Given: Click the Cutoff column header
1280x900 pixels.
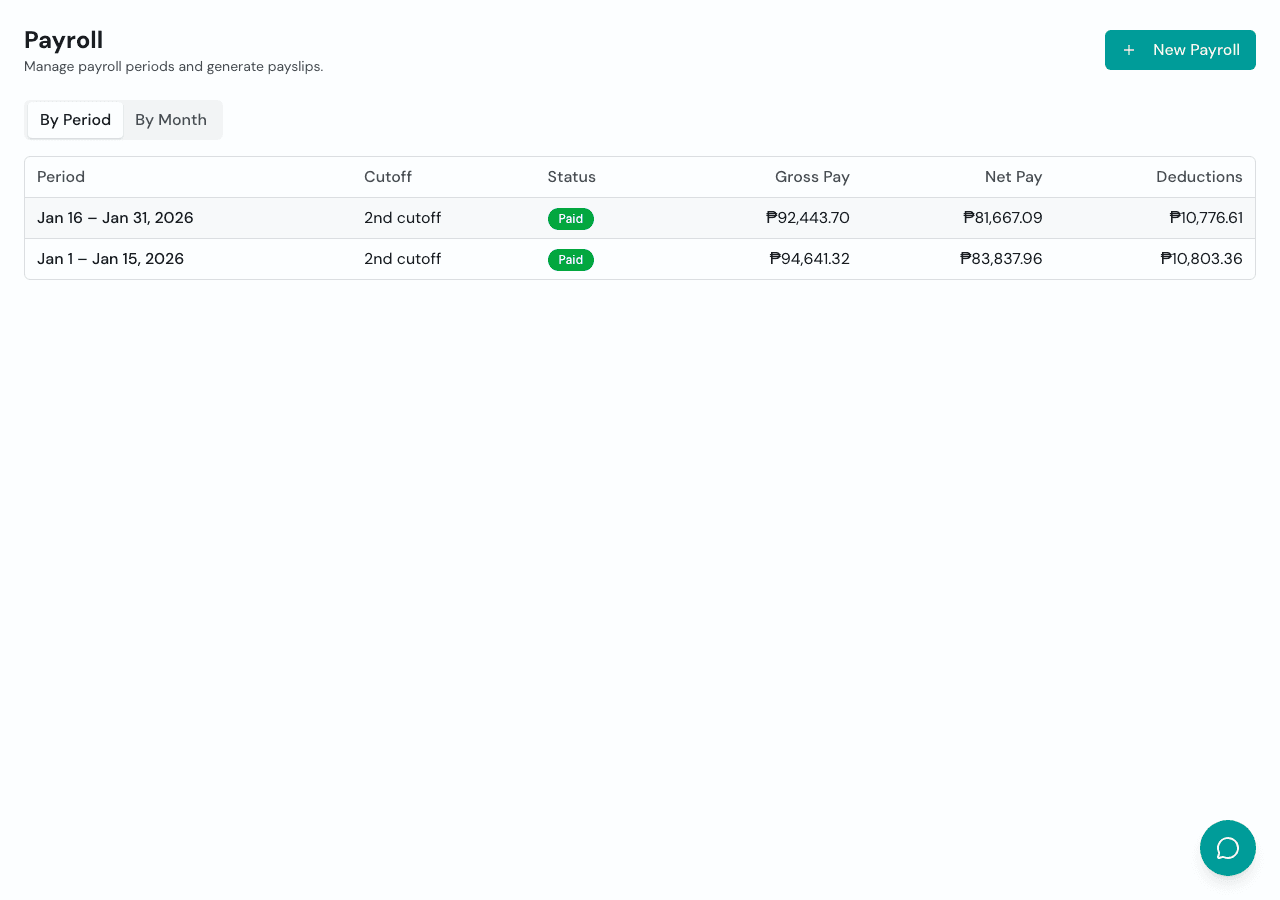Looking at the screenshot, I should pos(388,177).
